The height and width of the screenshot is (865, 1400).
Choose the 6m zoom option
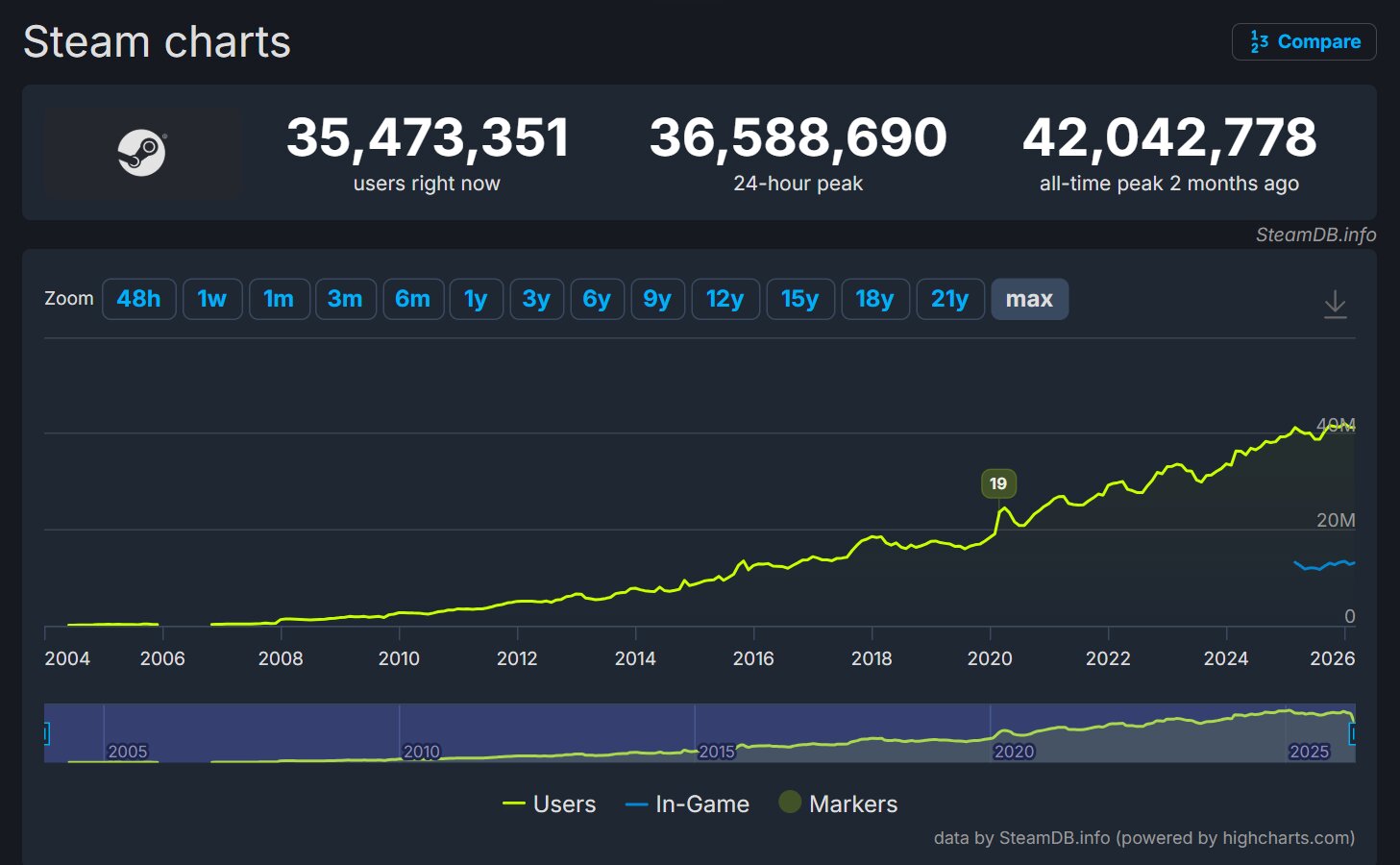coord(412,299)
